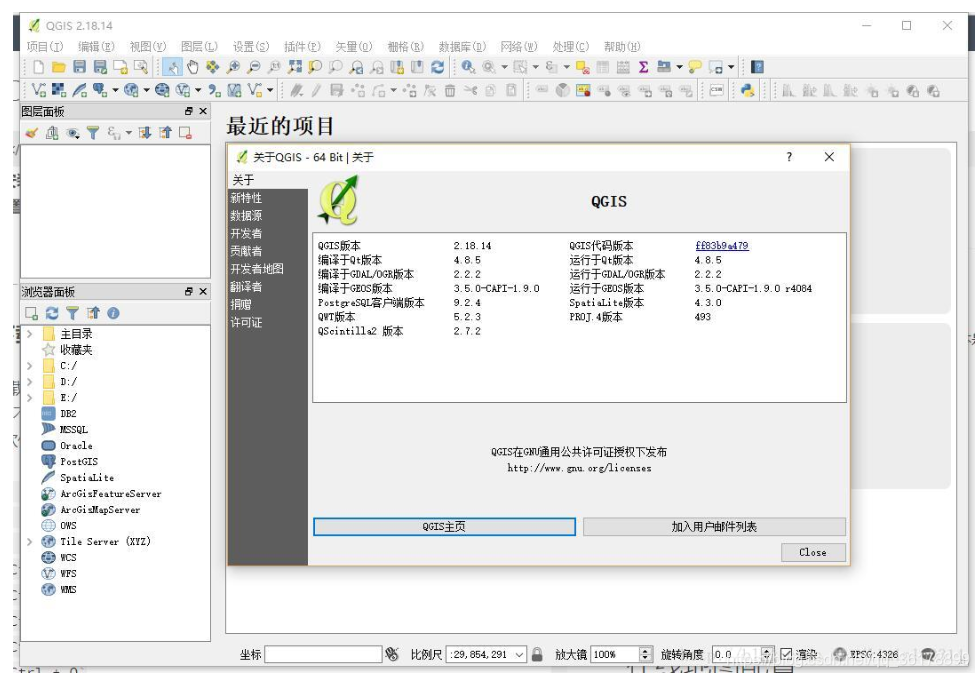
Task: Refresh the map canvas with the blue arrows icon
Action: click(x=438, y=67)
